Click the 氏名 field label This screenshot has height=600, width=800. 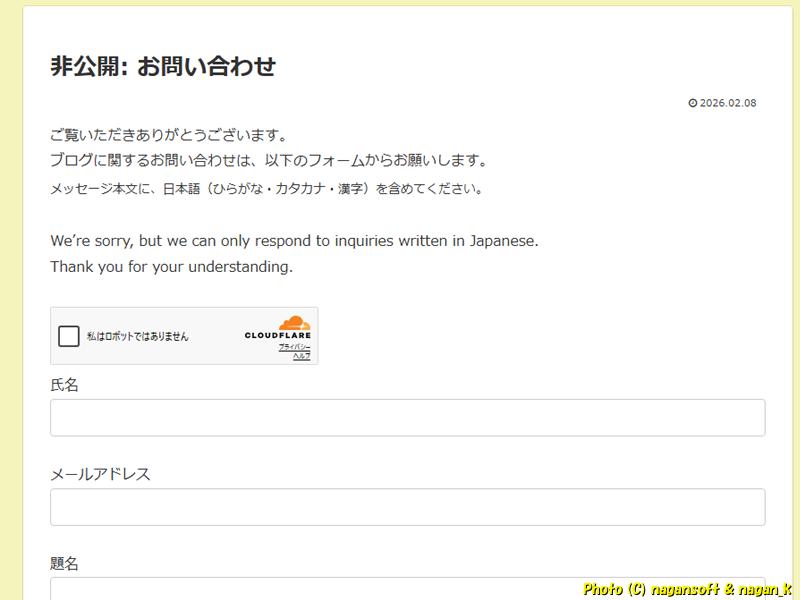point(64,385)
